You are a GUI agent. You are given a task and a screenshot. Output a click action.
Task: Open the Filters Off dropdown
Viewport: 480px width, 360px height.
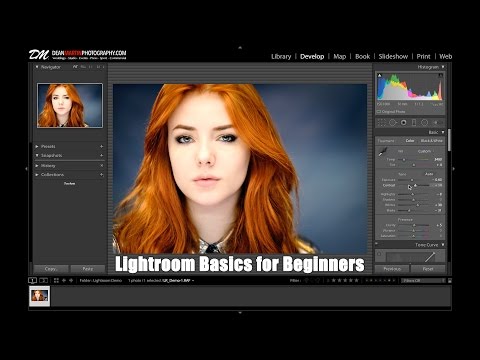[423, 281]
